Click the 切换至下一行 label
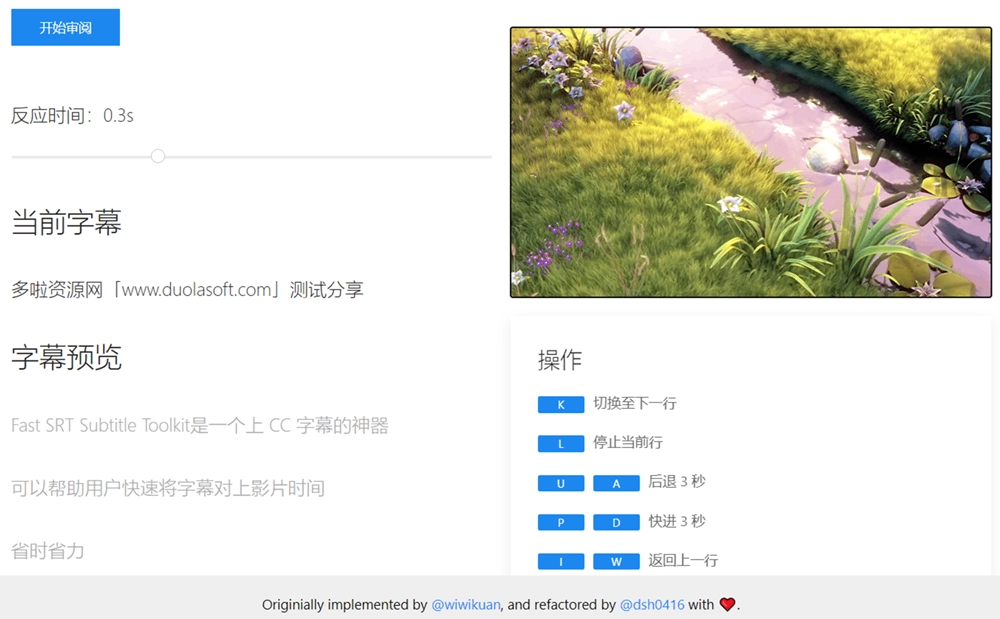1000x619 pixels. (x=635, y=404)
